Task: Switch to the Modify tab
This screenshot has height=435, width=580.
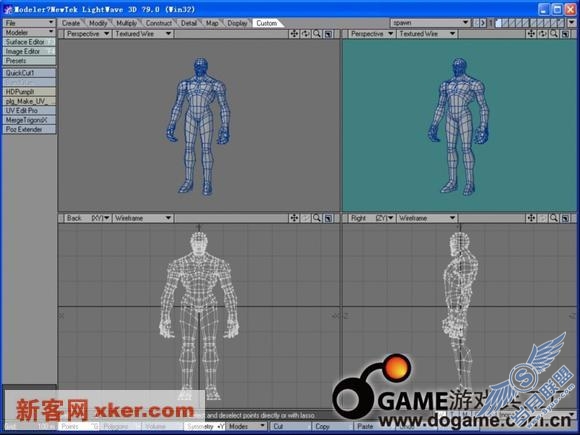Action: click(x=98, y=23)
